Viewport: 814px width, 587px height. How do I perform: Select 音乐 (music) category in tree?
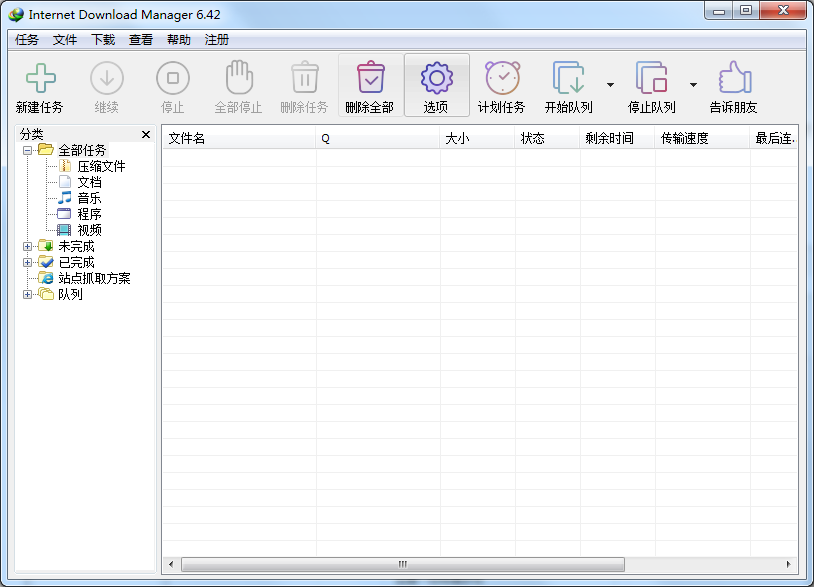click(89, 198)
